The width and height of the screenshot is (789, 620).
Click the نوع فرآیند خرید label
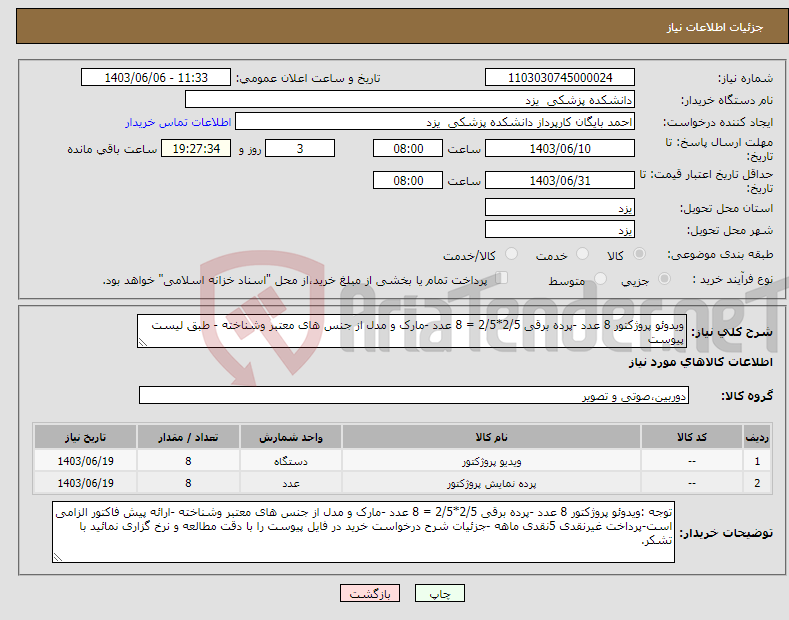732,279
